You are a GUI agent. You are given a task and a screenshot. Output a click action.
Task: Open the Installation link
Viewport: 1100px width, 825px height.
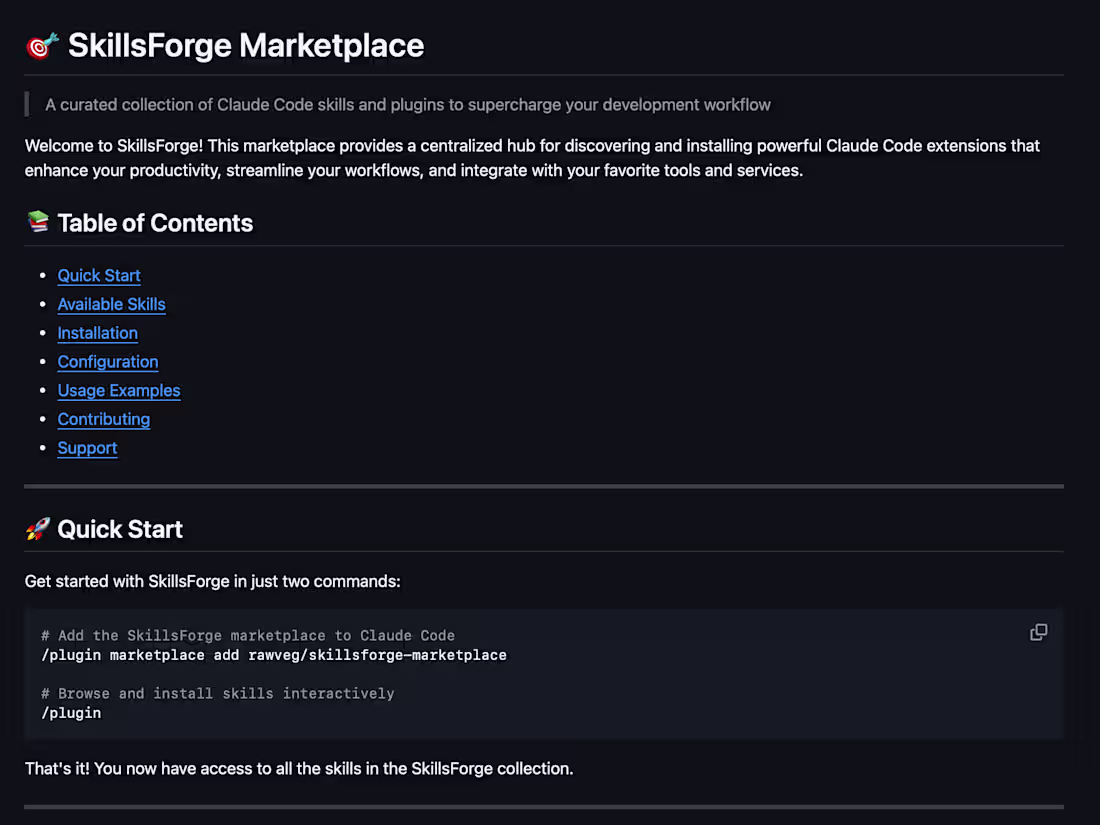click(97, 333)
